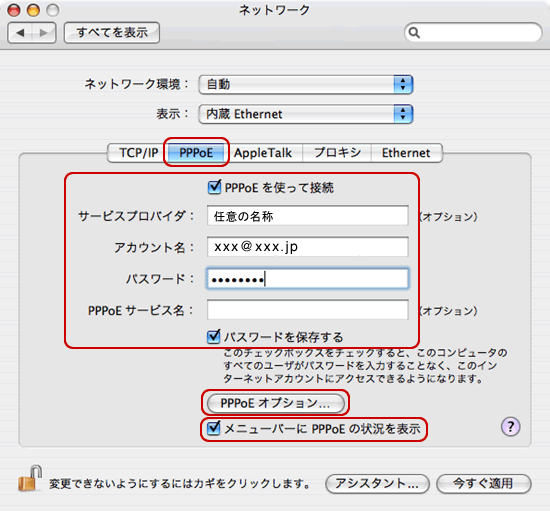The width and height of the screenshot is (550, 511).
Task: Switch to the TCP/IP tab
Action: click(138, 153)
